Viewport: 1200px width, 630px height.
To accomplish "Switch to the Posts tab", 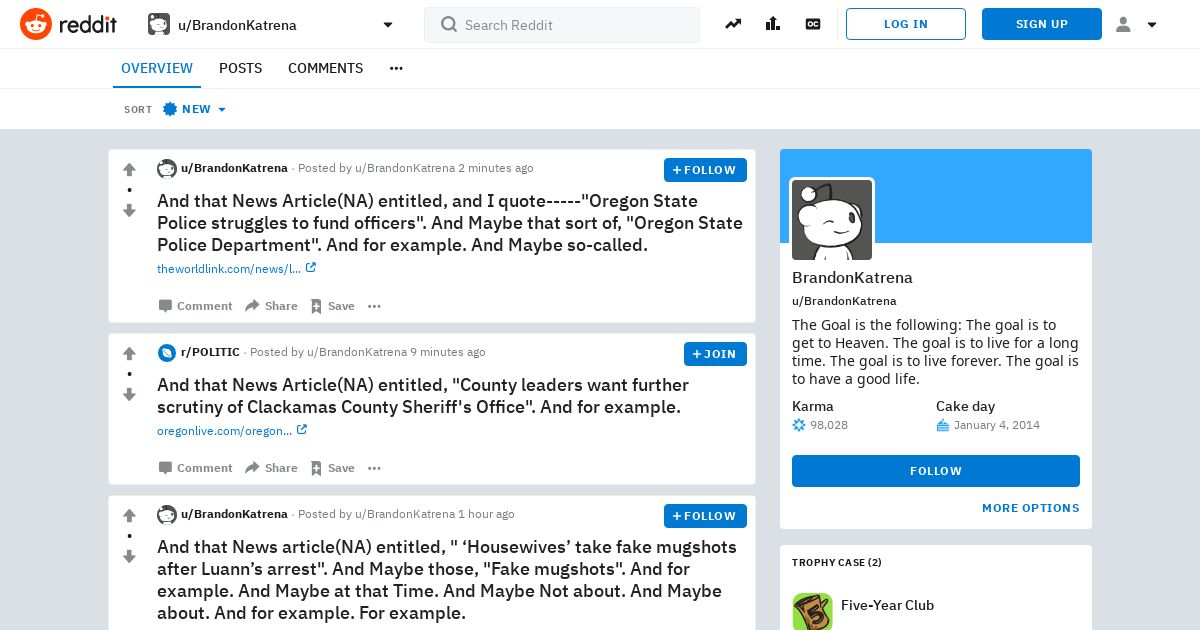I will pyautogui.click(x=240, y=68).
